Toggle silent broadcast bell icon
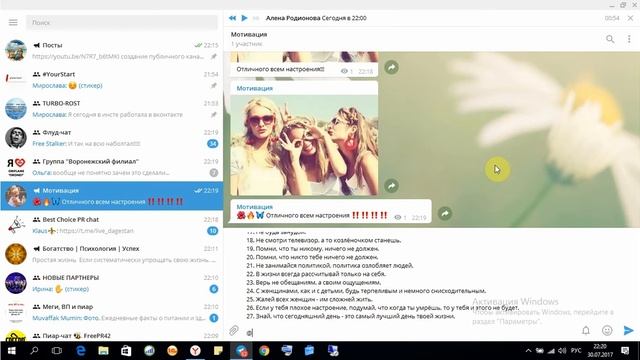The width and height of the screenshot is (640, 360). click(586, 331)
